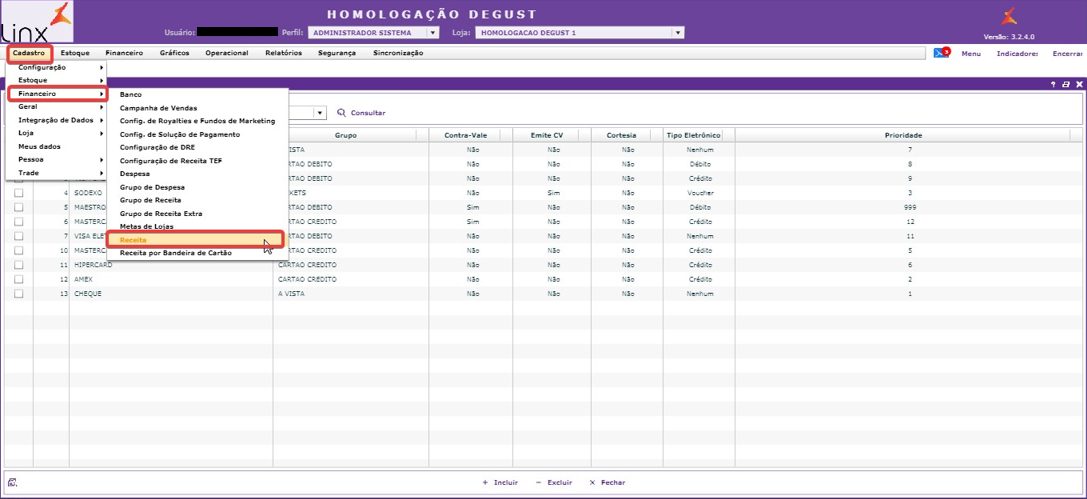The height and width of the screenshot is (499, 1087).
Task: Select the HIPERCARD row checkbox
Action: coord(19,265)
